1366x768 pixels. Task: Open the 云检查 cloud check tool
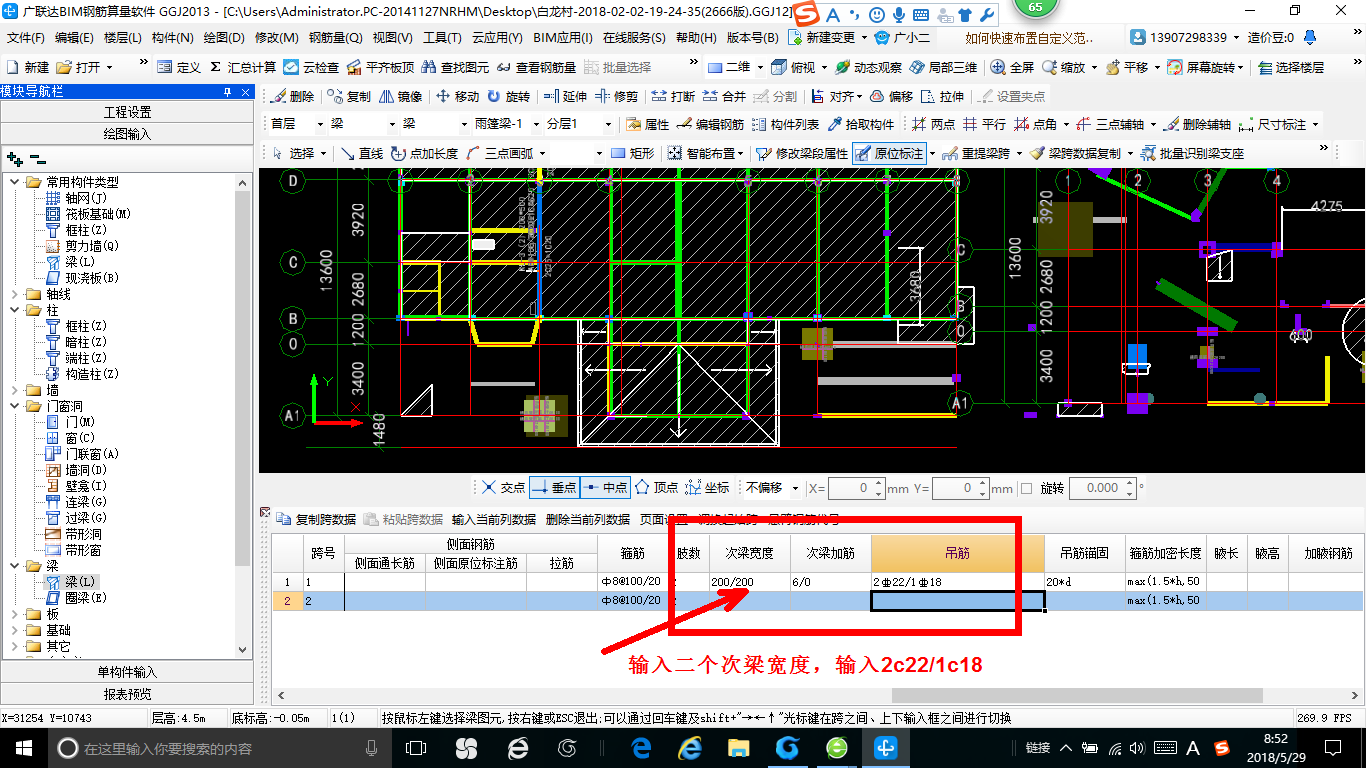click(x=311, y=67)
